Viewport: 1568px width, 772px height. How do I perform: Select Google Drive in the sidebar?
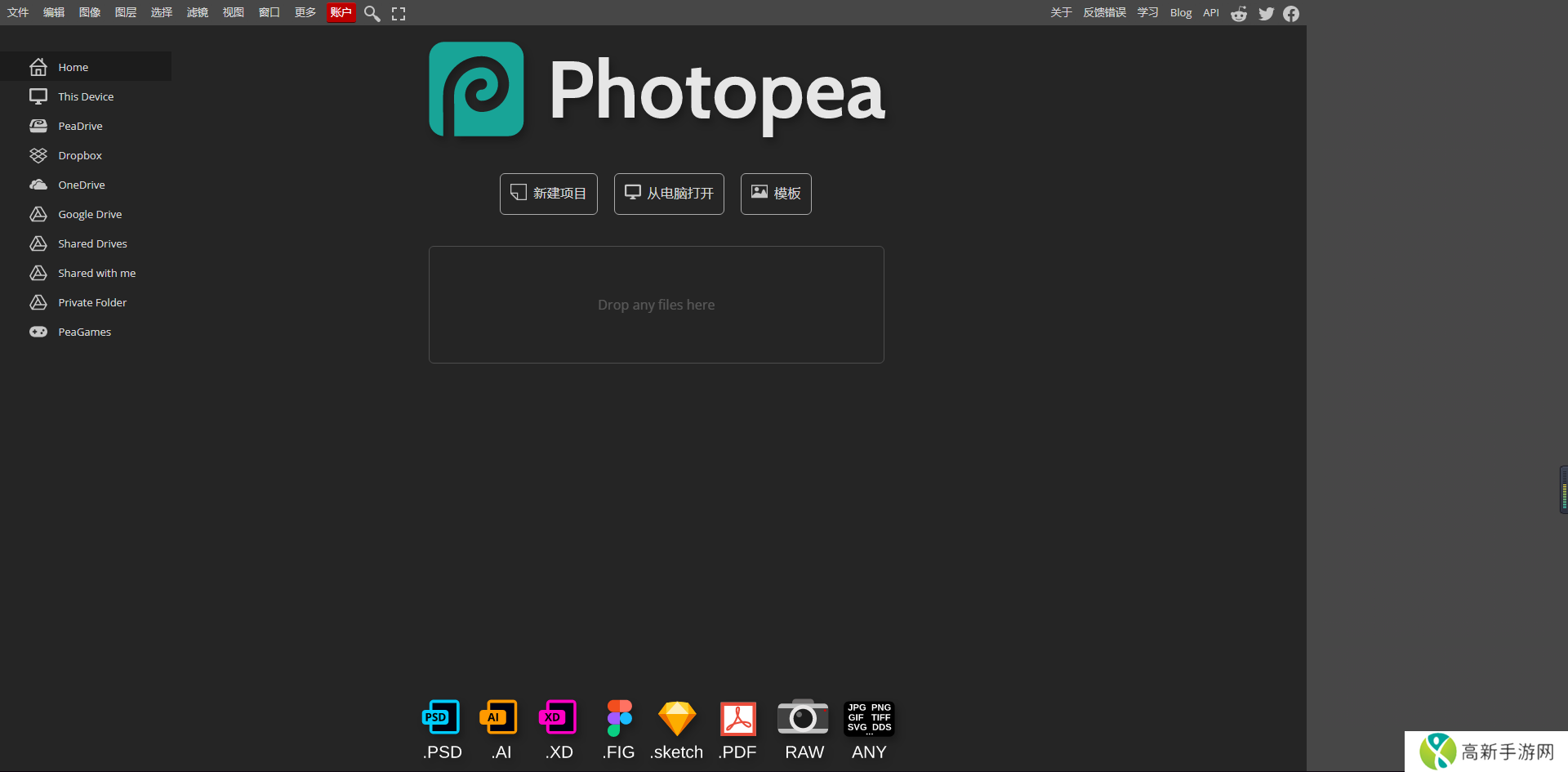click(90, 214)
